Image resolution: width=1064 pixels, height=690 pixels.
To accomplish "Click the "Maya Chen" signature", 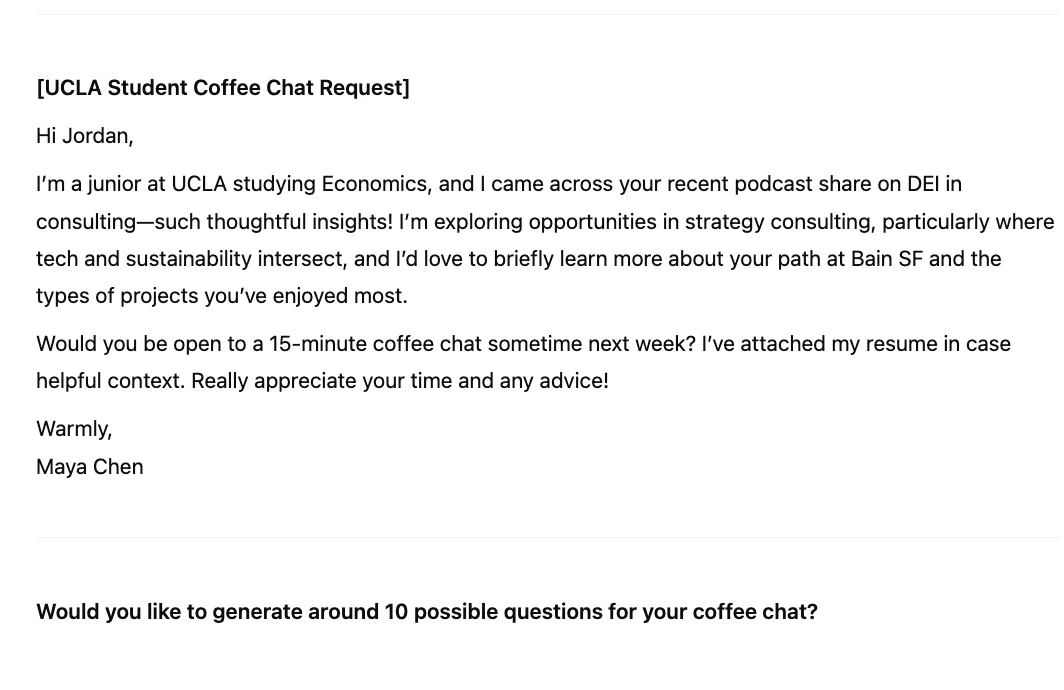I will [x=90, y=467].
